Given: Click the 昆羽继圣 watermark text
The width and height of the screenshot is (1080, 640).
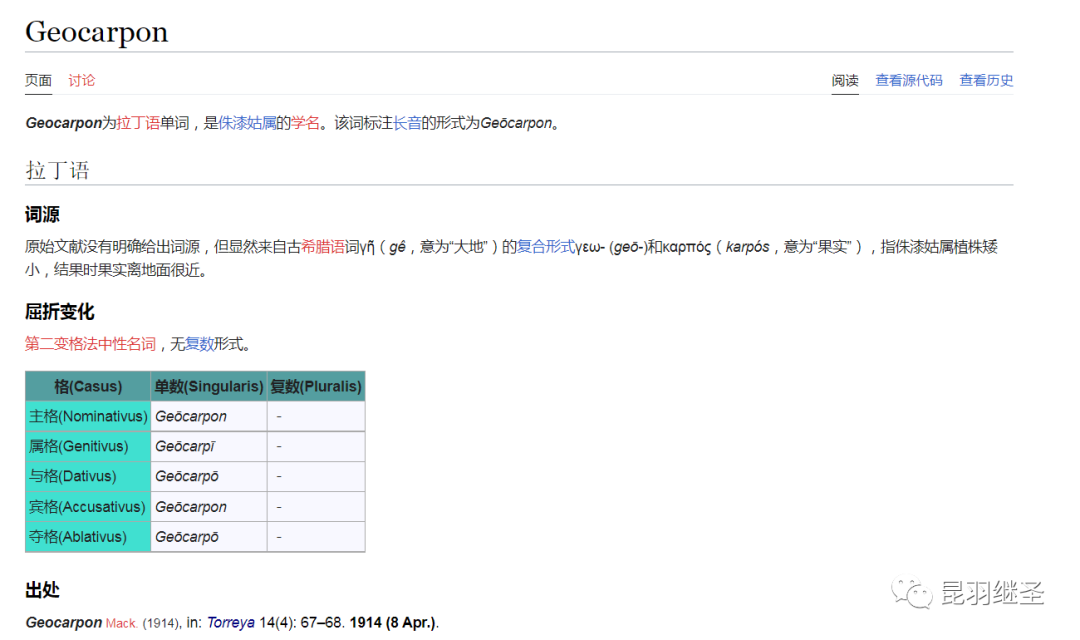Looking at the screenshot, I should (993, 593).
